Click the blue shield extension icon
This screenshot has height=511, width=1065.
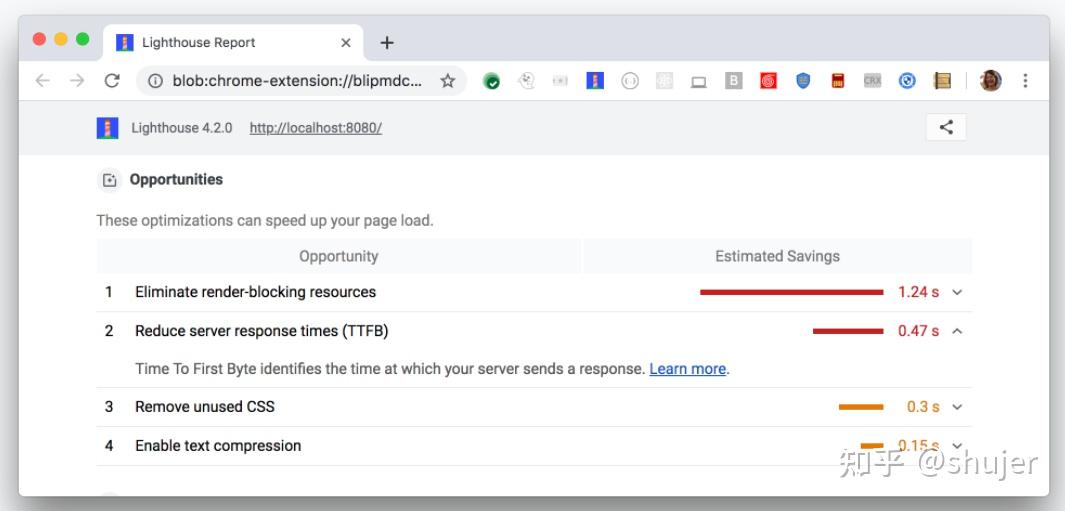[803, 81]
